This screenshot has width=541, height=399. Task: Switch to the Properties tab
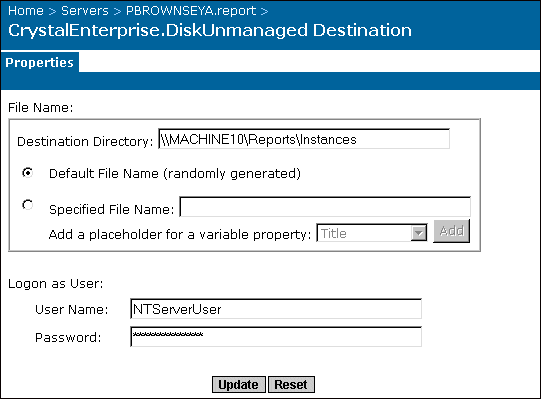(x=40, y=62)
